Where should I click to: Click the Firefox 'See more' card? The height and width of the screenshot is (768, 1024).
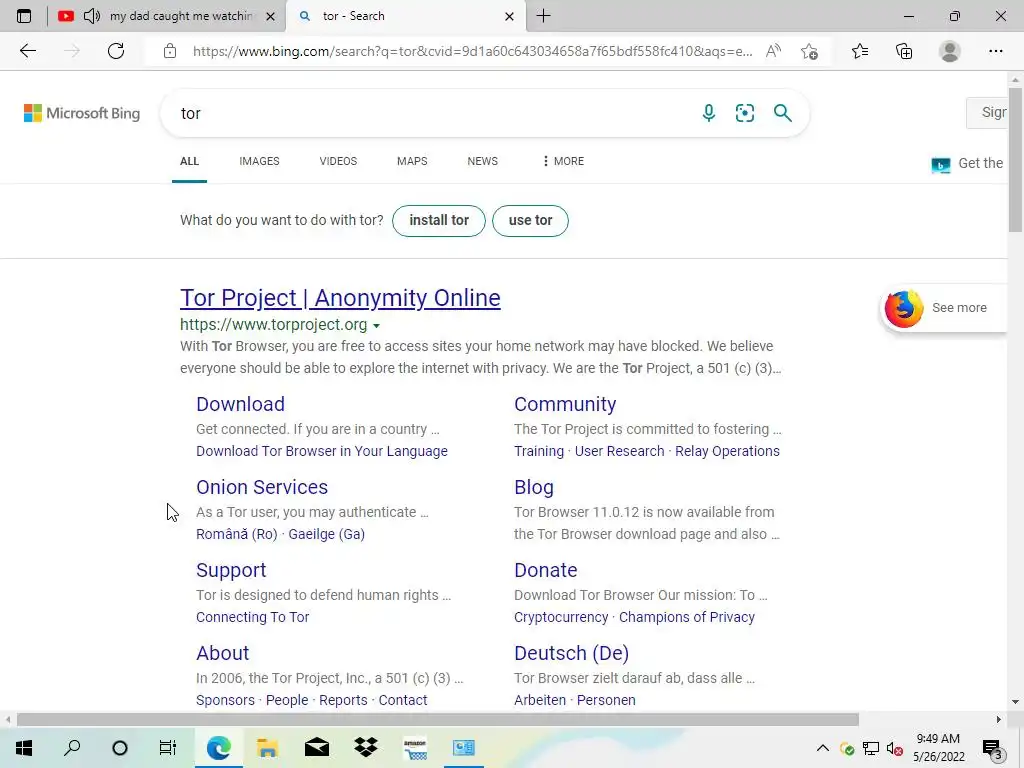pyautogui.click(x=942, y=308)
